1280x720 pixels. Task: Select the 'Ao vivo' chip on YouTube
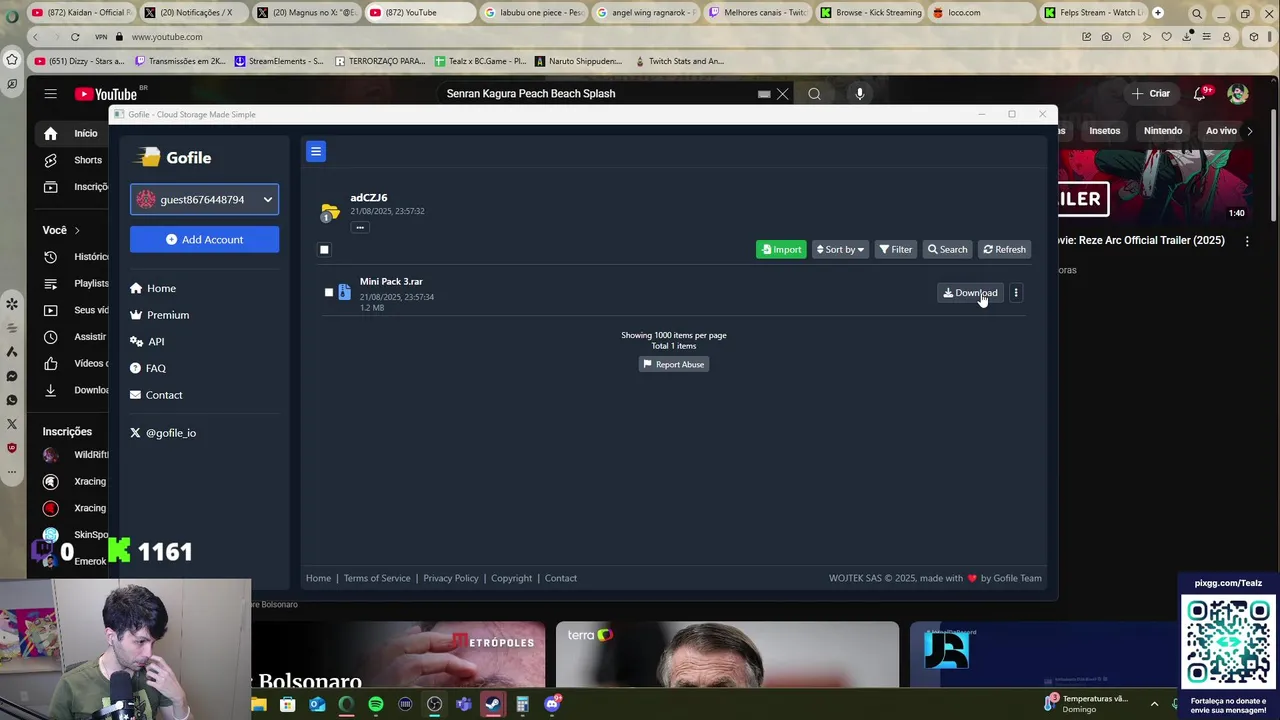coord(1221,131)
